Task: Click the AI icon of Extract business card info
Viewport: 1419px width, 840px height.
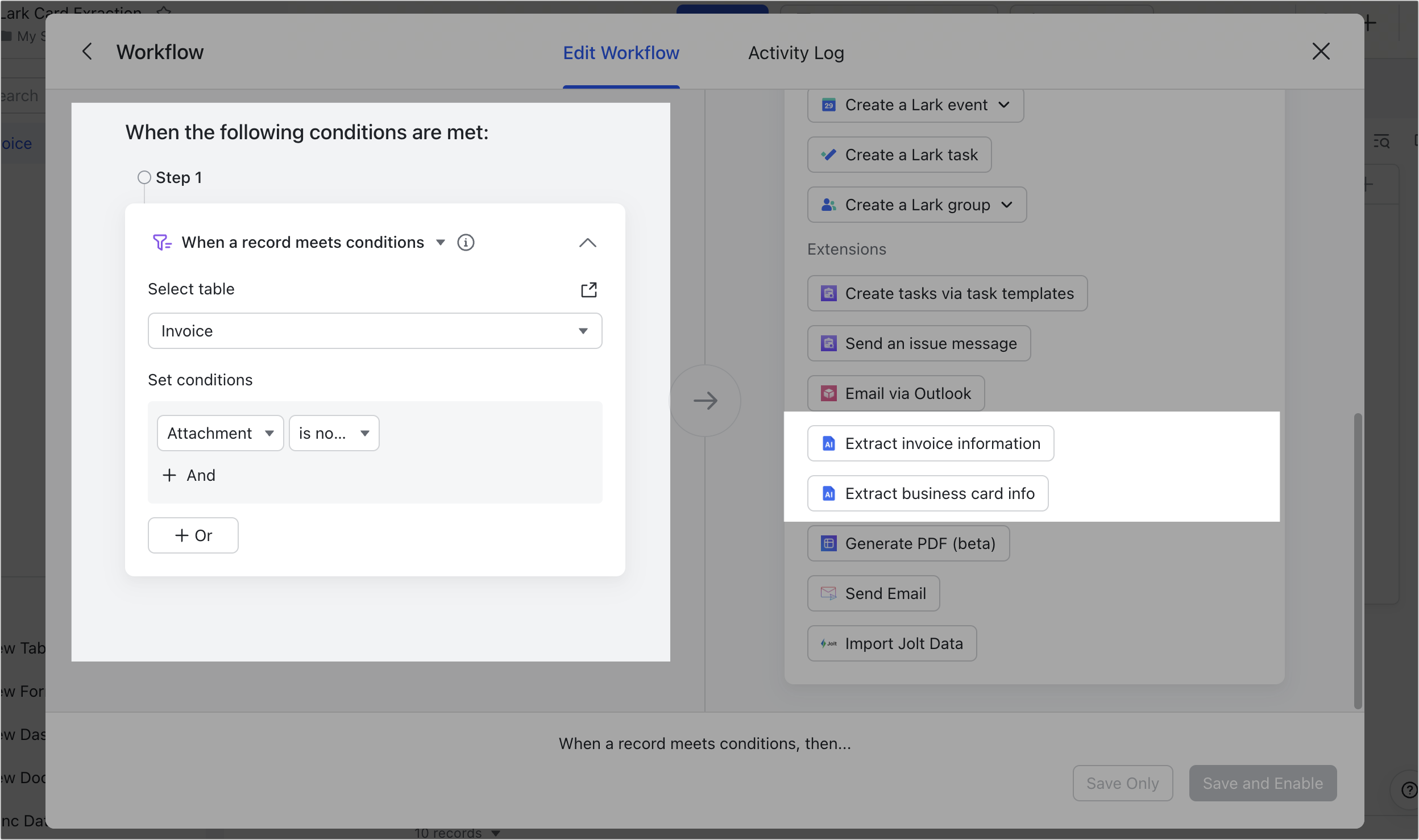Action: click(x=829, y=494)
